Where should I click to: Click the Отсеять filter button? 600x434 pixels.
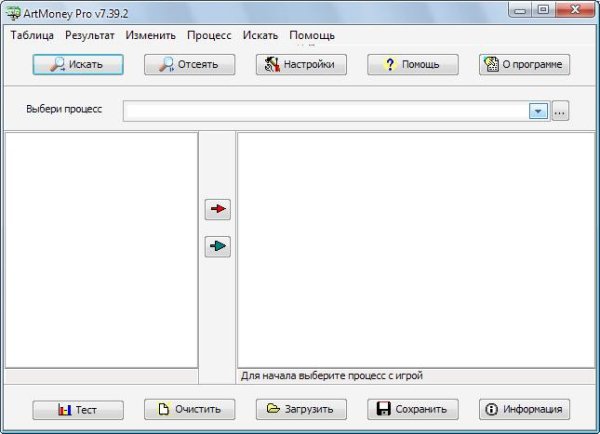pos(189,64)
